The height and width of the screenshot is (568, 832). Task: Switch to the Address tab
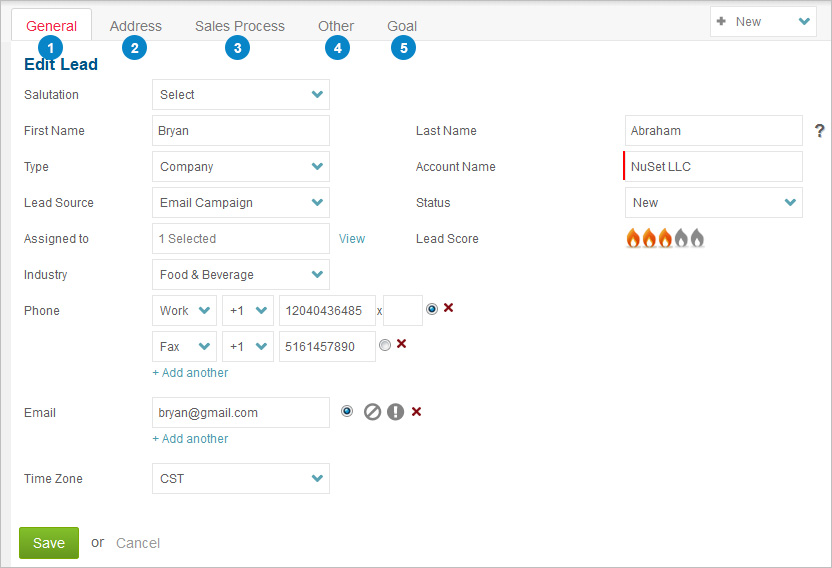[x=136, y=26]
